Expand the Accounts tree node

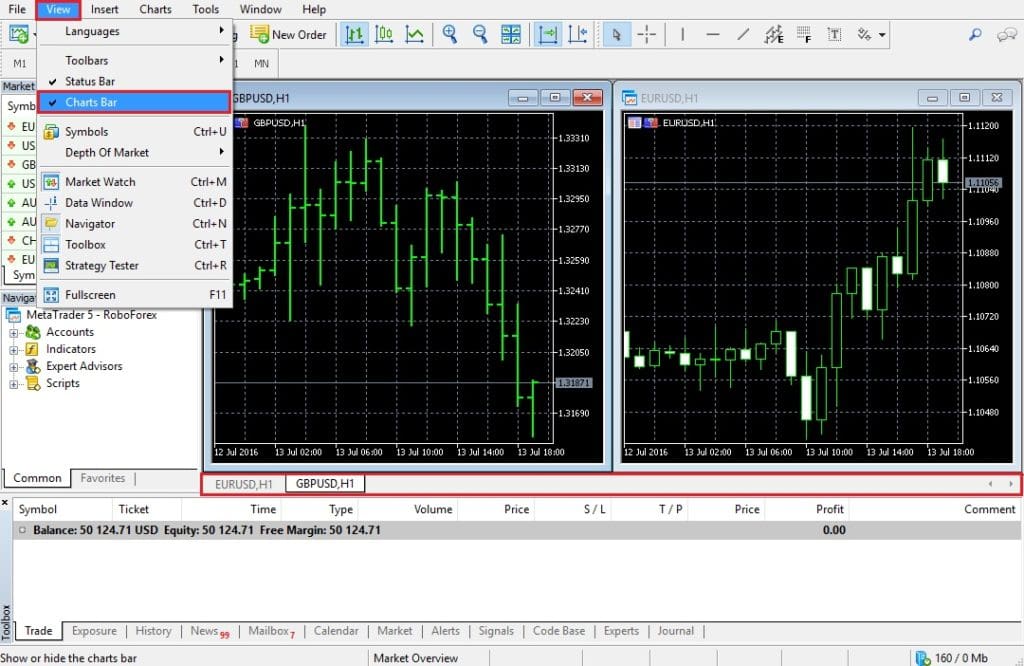click(x=13, y=333)
